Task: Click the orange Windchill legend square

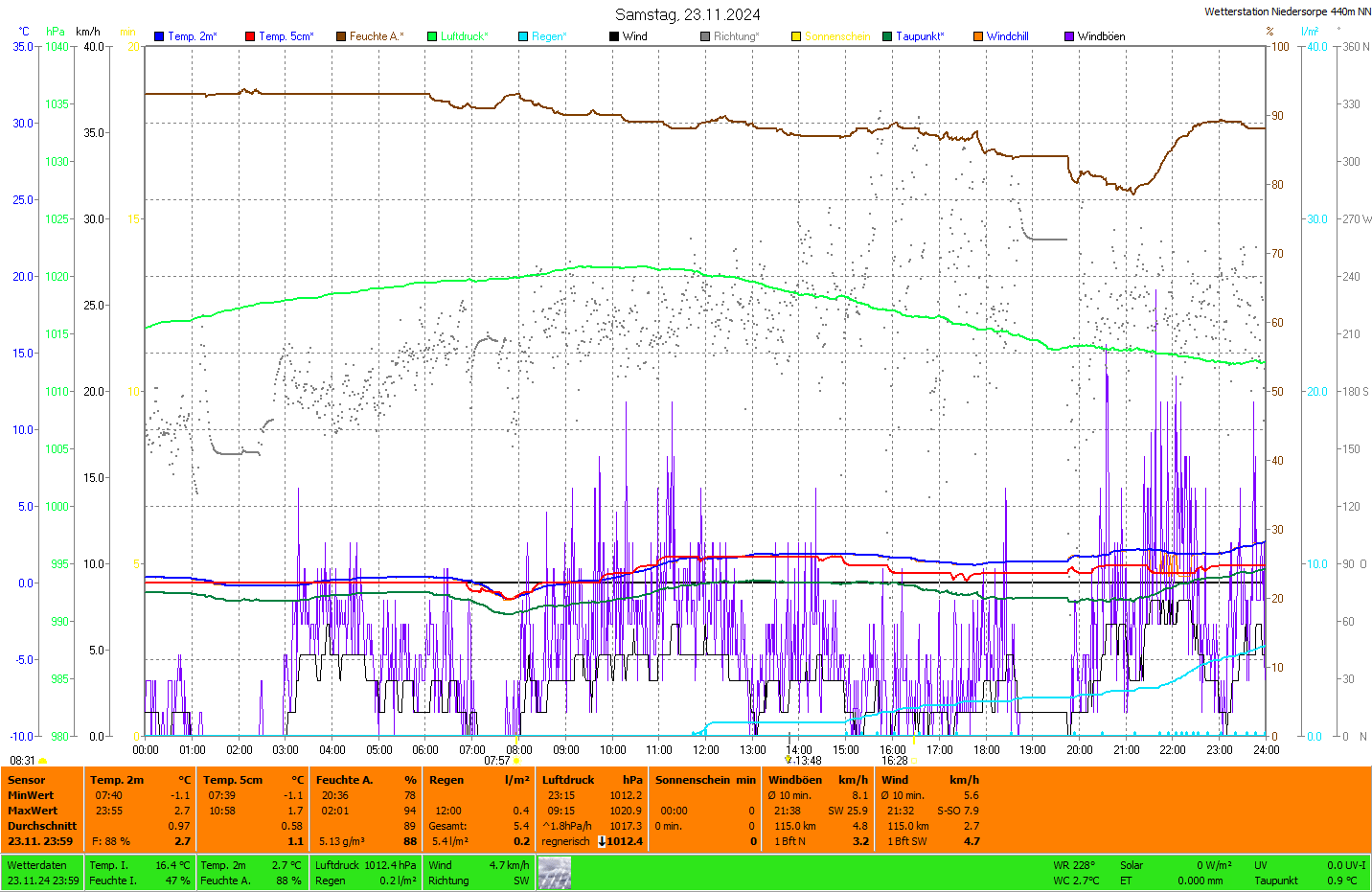Action: tap(978, 36)
